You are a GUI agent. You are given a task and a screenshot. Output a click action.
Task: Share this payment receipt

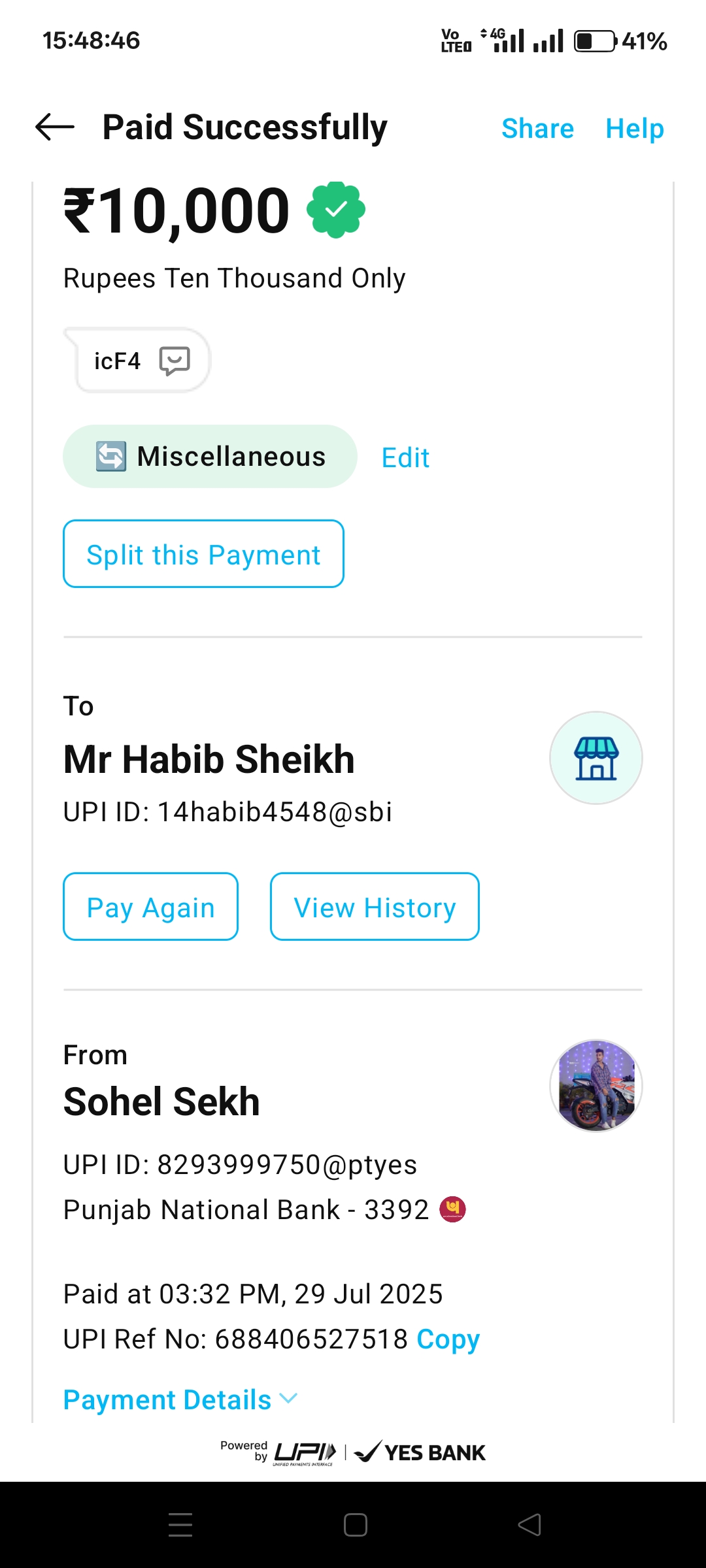(537, 128)
